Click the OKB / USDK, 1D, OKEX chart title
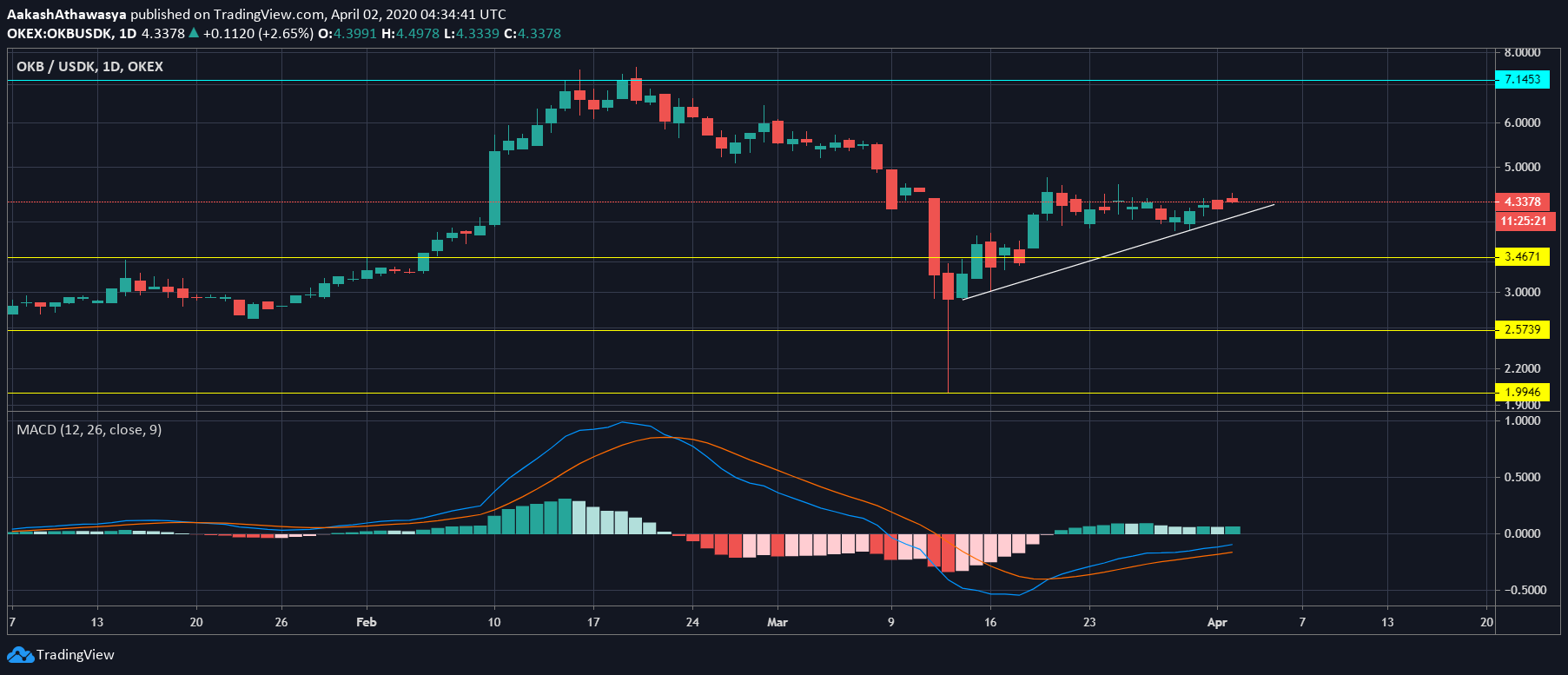Image resolution: width=1568 pixels, height=675 pixels. click(89, 66)
